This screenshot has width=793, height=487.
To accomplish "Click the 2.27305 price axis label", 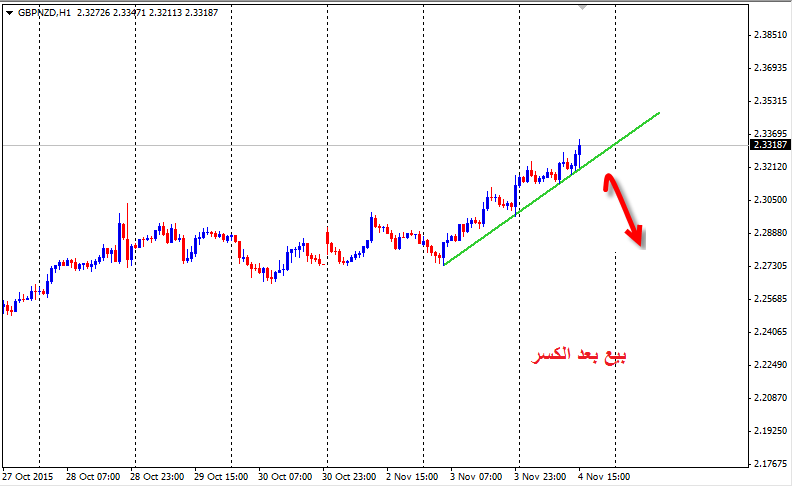I will (x=770, y=265).
